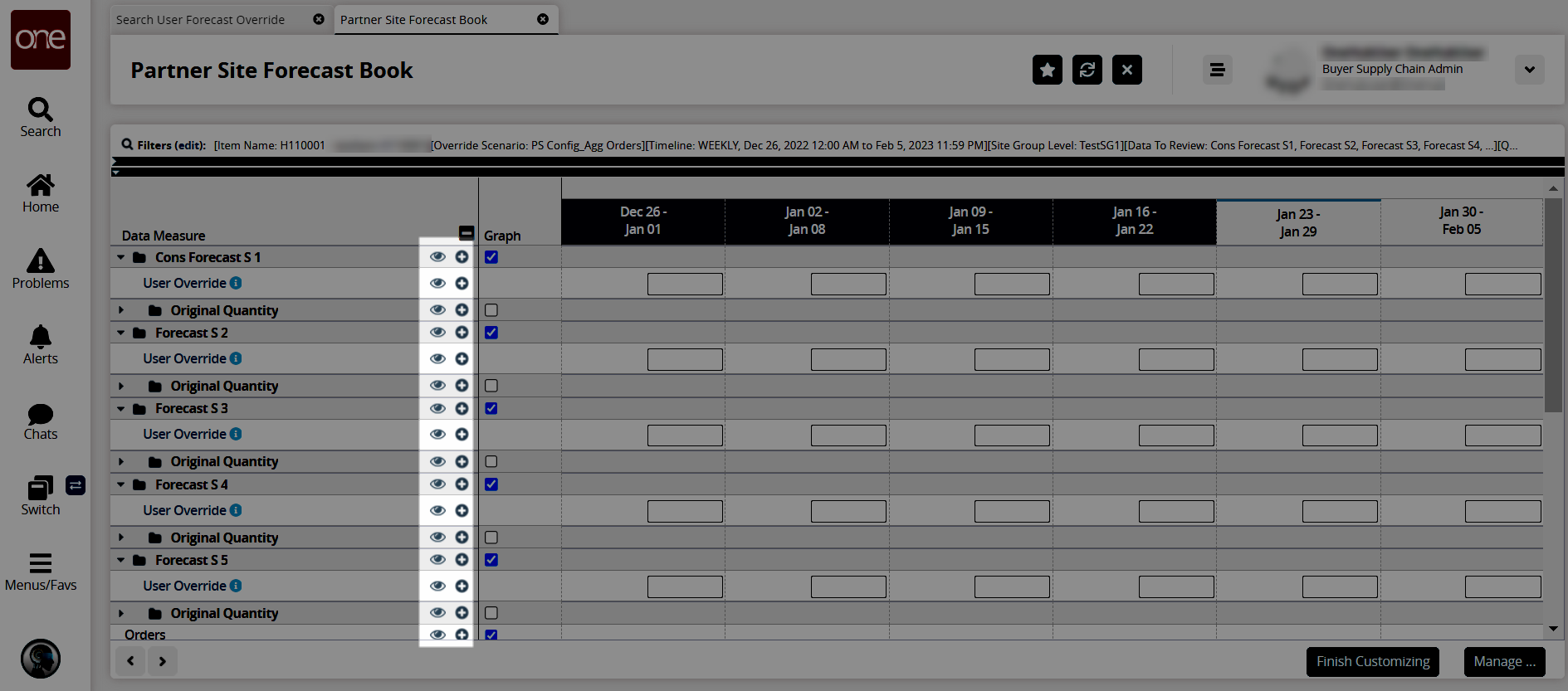This screenshot has height=691, width=1568.
Task: Click the assistant avatar icon in sidebar
Action: 41,659
